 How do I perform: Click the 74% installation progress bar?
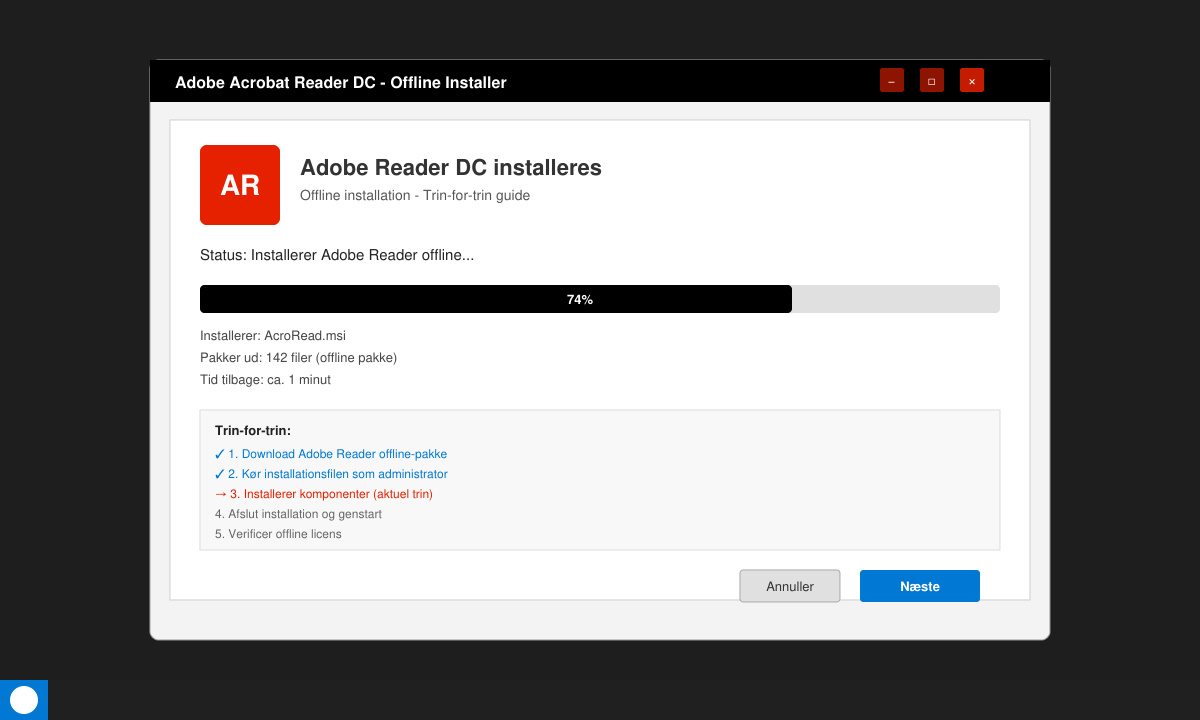pos(600,299)
